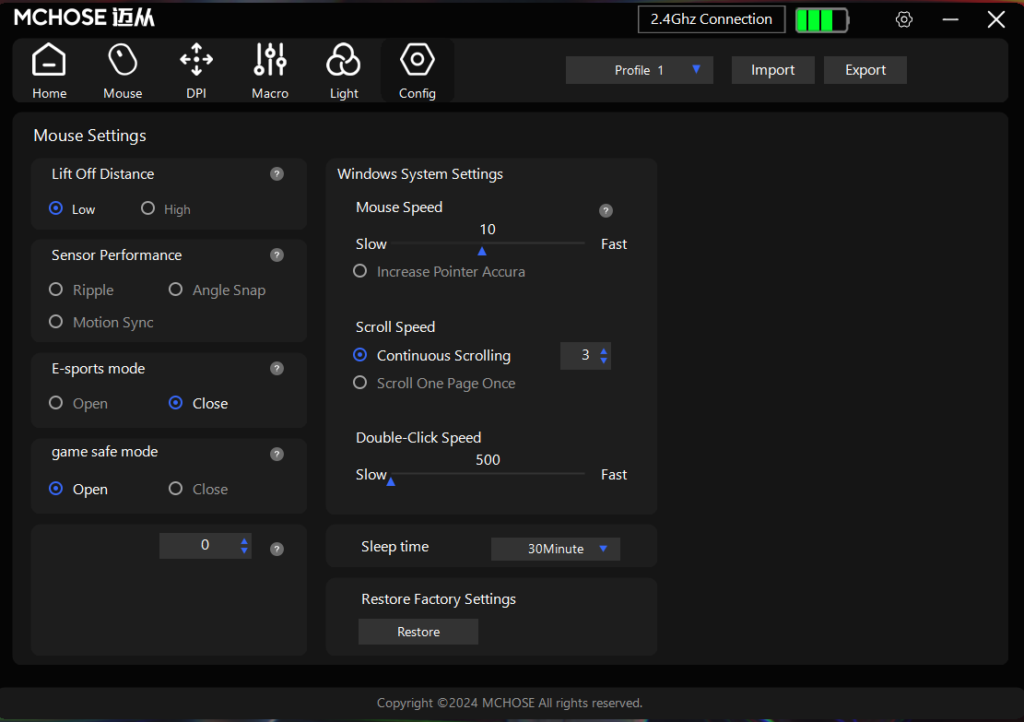Open E-sports mode

point(55,403)
